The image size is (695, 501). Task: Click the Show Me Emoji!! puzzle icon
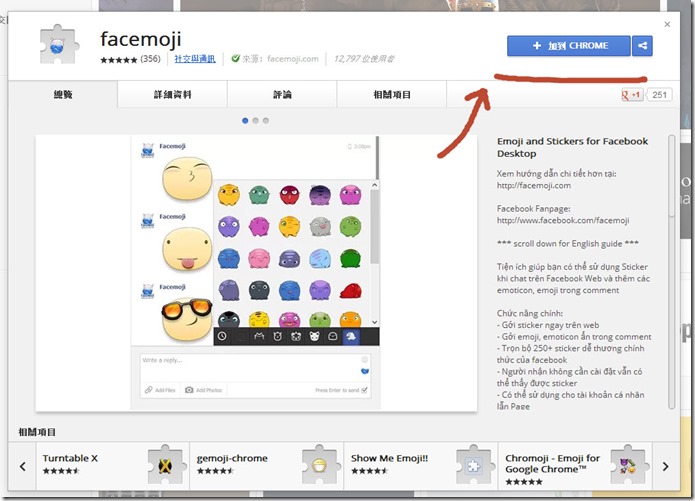tap(474, 465)
